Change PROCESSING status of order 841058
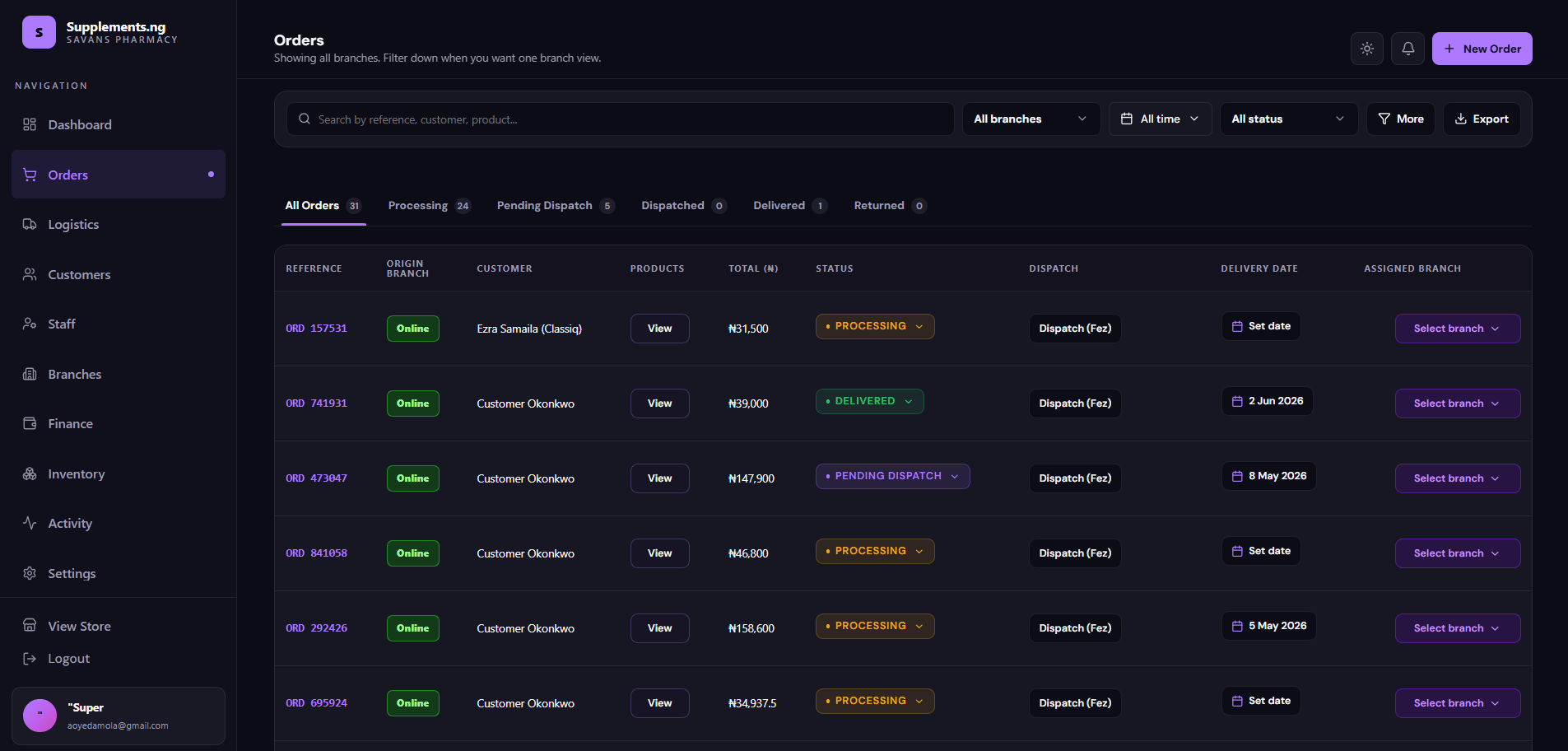 875,551
